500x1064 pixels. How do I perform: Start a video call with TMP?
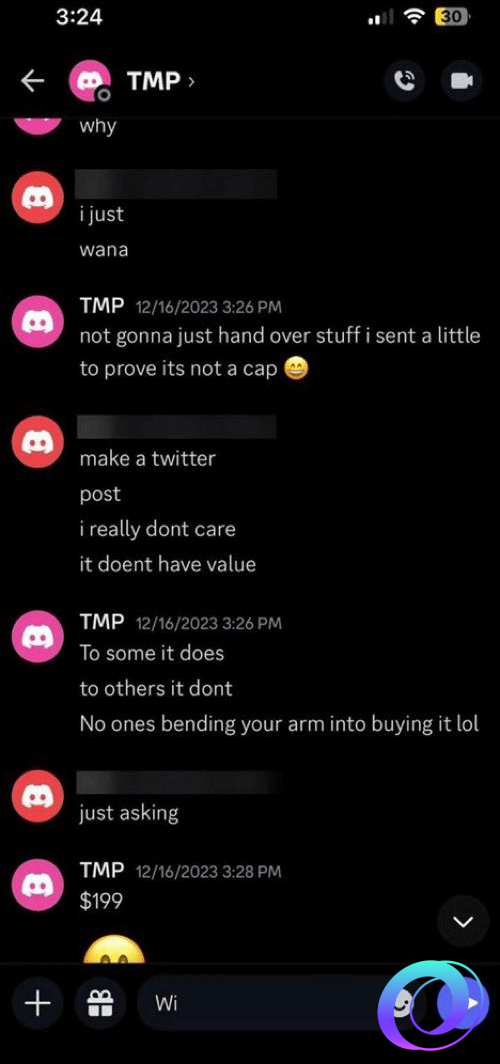click(x=462, y=81)
